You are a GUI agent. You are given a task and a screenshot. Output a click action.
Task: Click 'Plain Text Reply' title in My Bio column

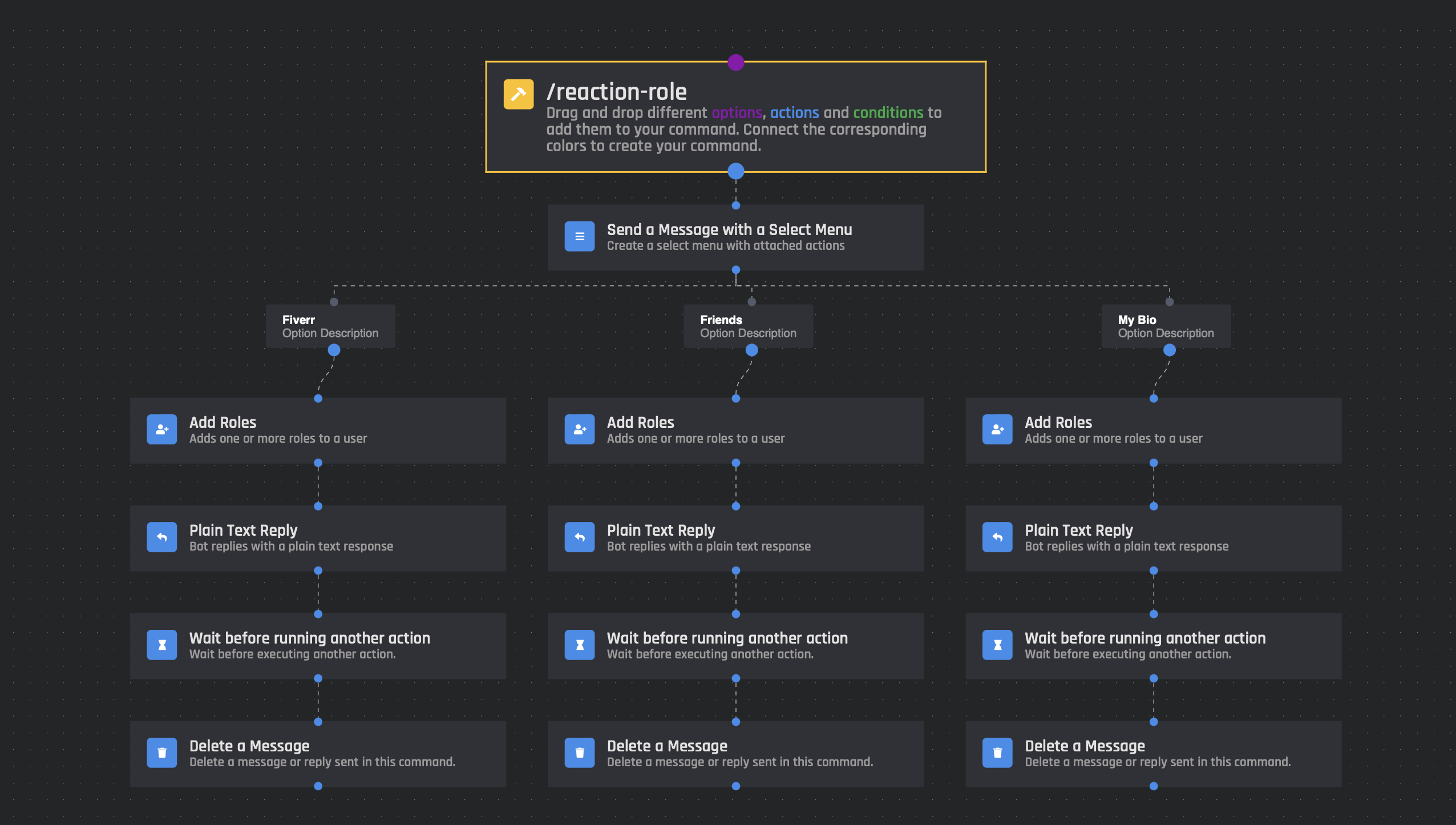pos(1078,531)
